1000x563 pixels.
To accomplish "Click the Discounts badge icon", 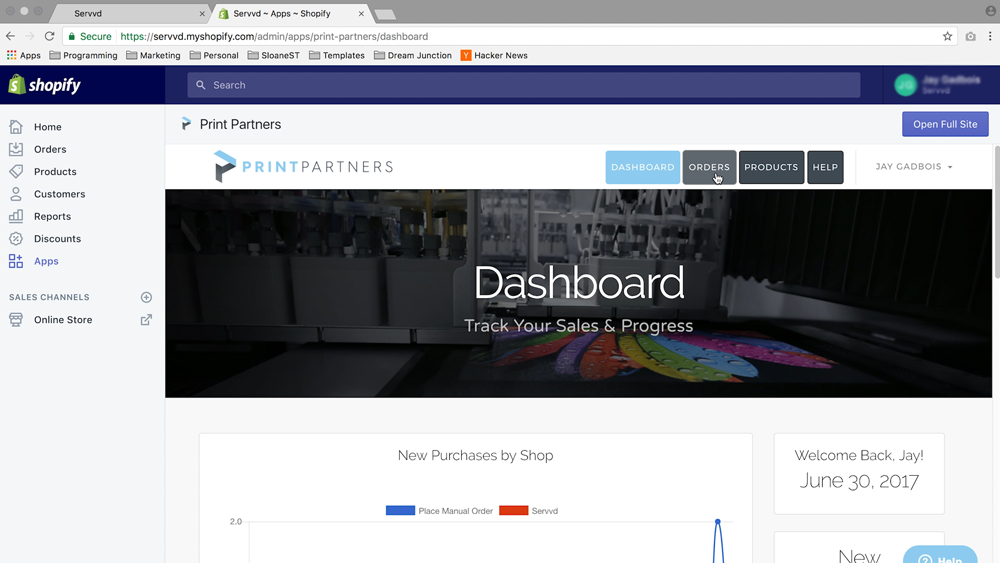I will [16, 238].
